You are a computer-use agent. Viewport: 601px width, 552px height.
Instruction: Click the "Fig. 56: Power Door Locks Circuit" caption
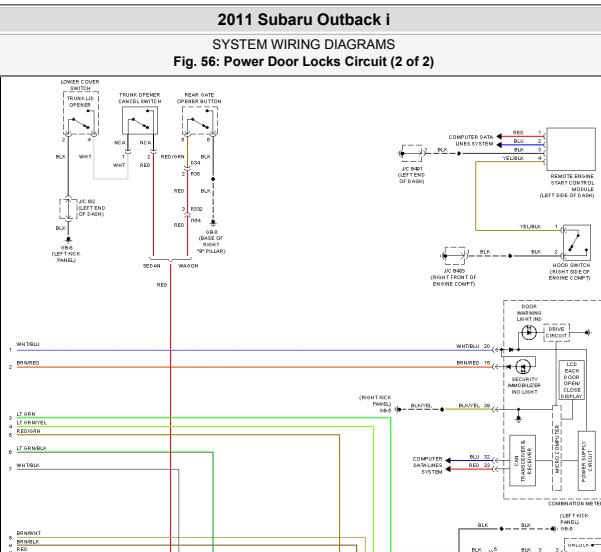coord(303,62)
